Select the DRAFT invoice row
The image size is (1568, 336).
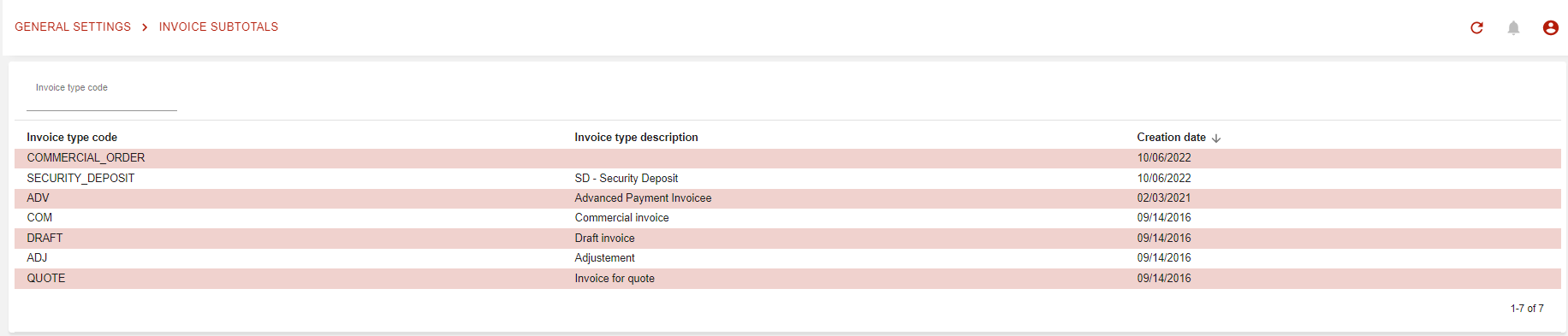point(787,239)
